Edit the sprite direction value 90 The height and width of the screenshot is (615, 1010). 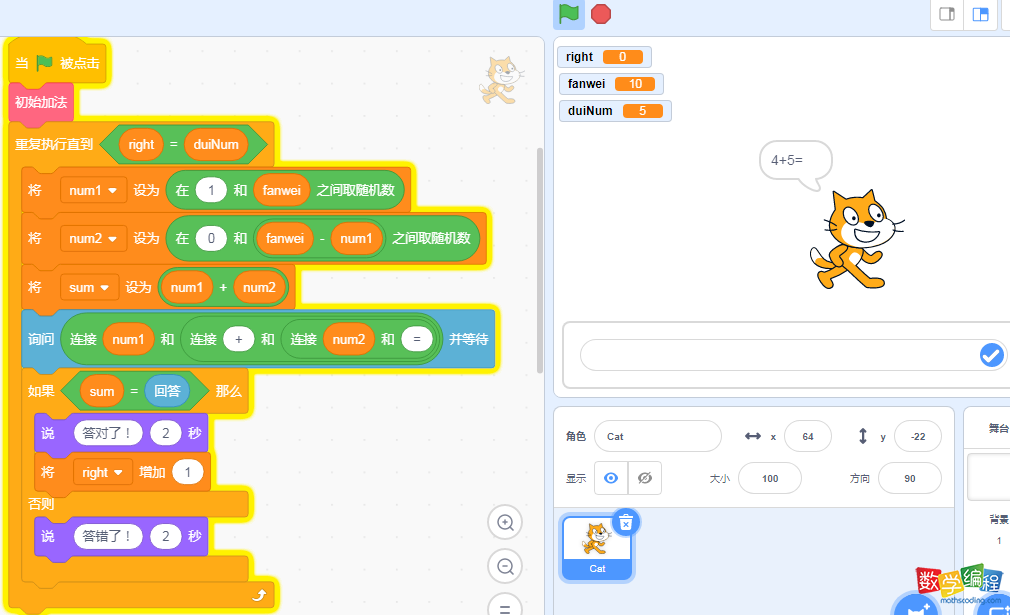(910, 478)
